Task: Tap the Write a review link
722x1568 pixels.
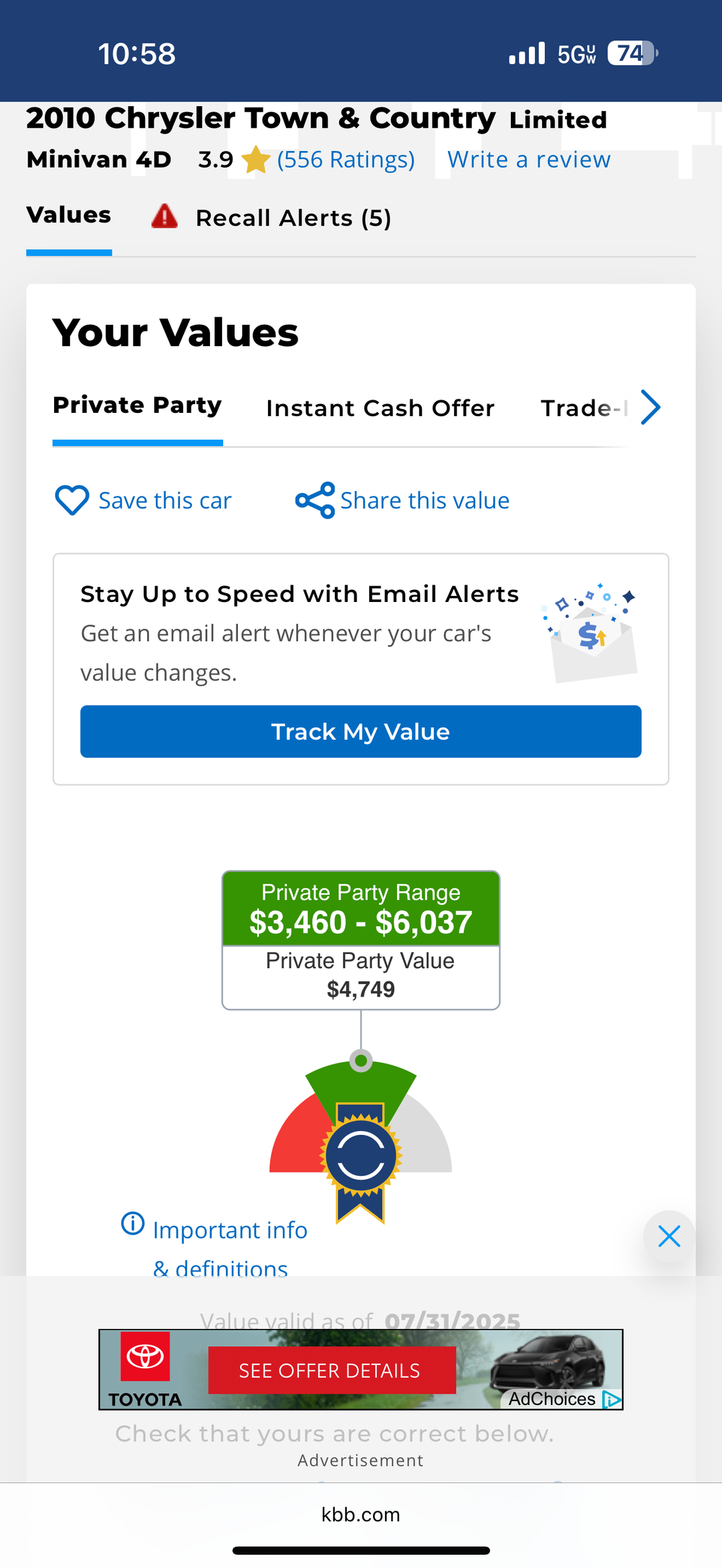Action: coord(529,160)
